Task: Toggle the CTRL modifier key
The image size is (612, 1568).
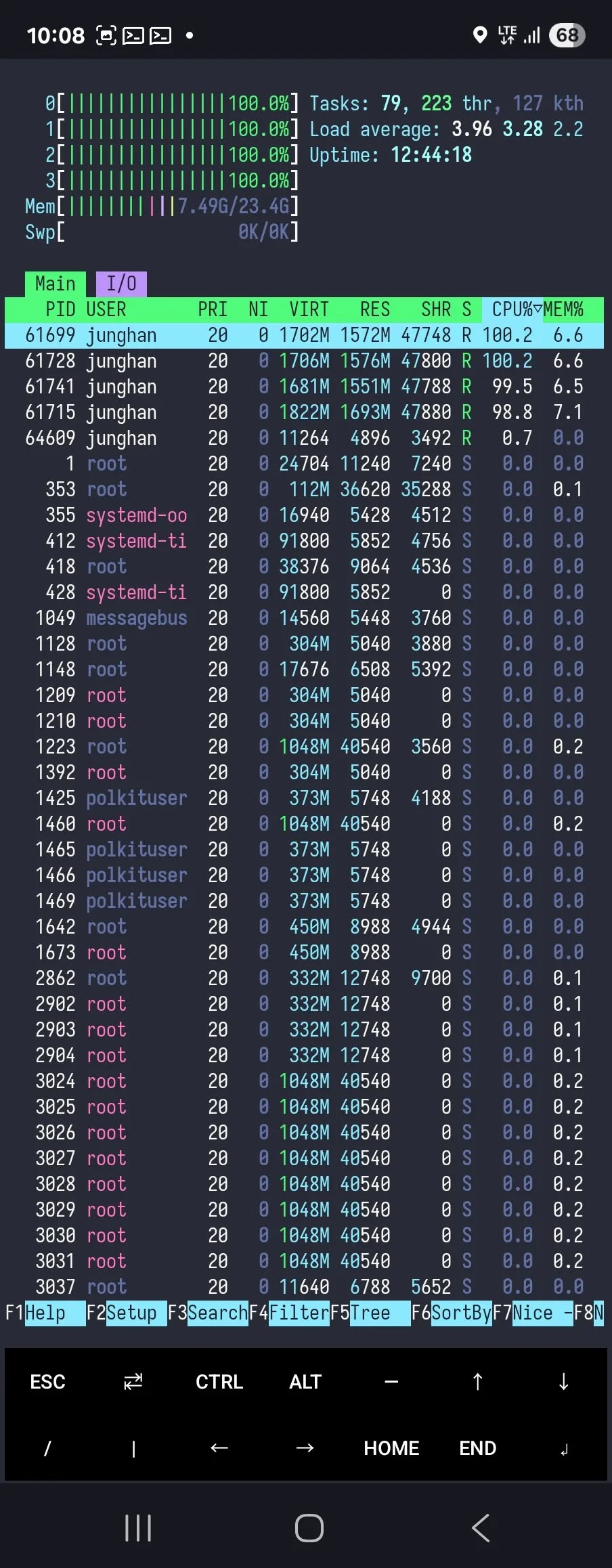Action: click(x=219, y=1382)
